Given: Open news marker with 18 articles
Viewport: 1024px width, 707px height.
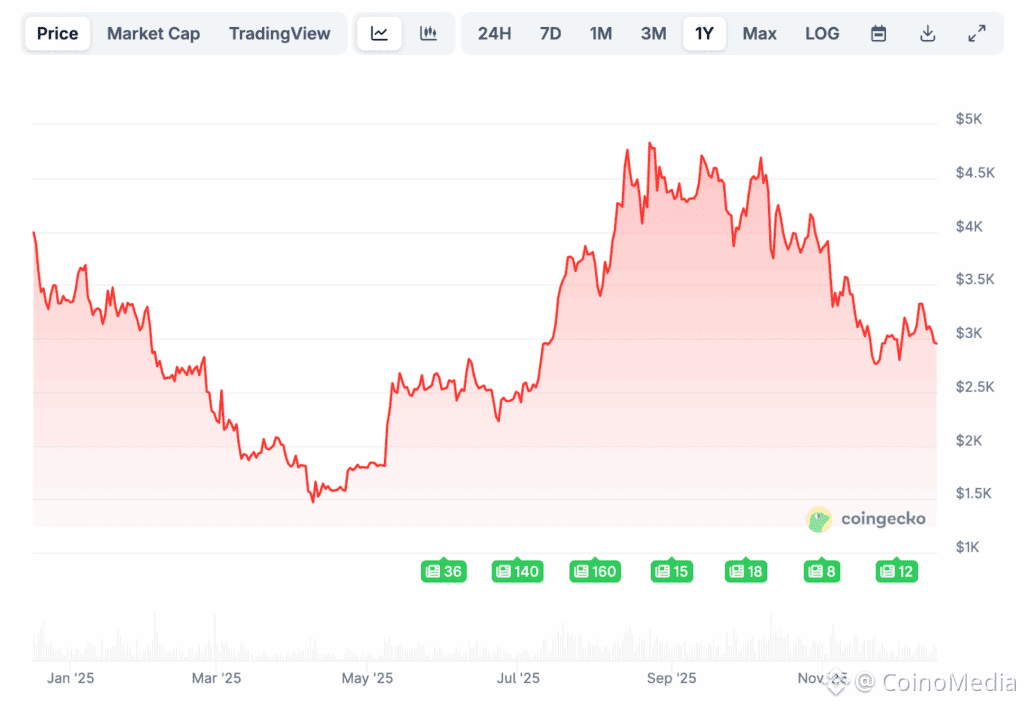Looking at the screenshot, I should (746, 571).
